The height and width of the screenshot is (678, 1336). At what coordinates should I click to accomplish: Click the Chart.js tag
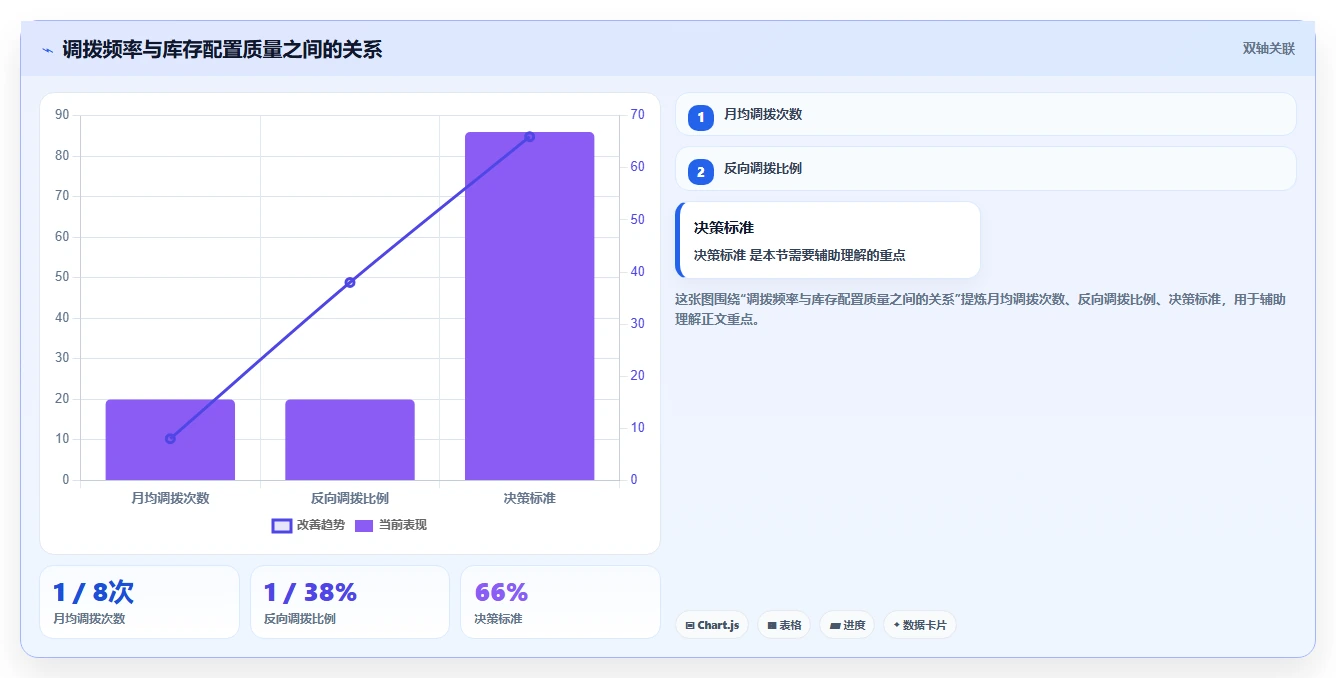712,625
